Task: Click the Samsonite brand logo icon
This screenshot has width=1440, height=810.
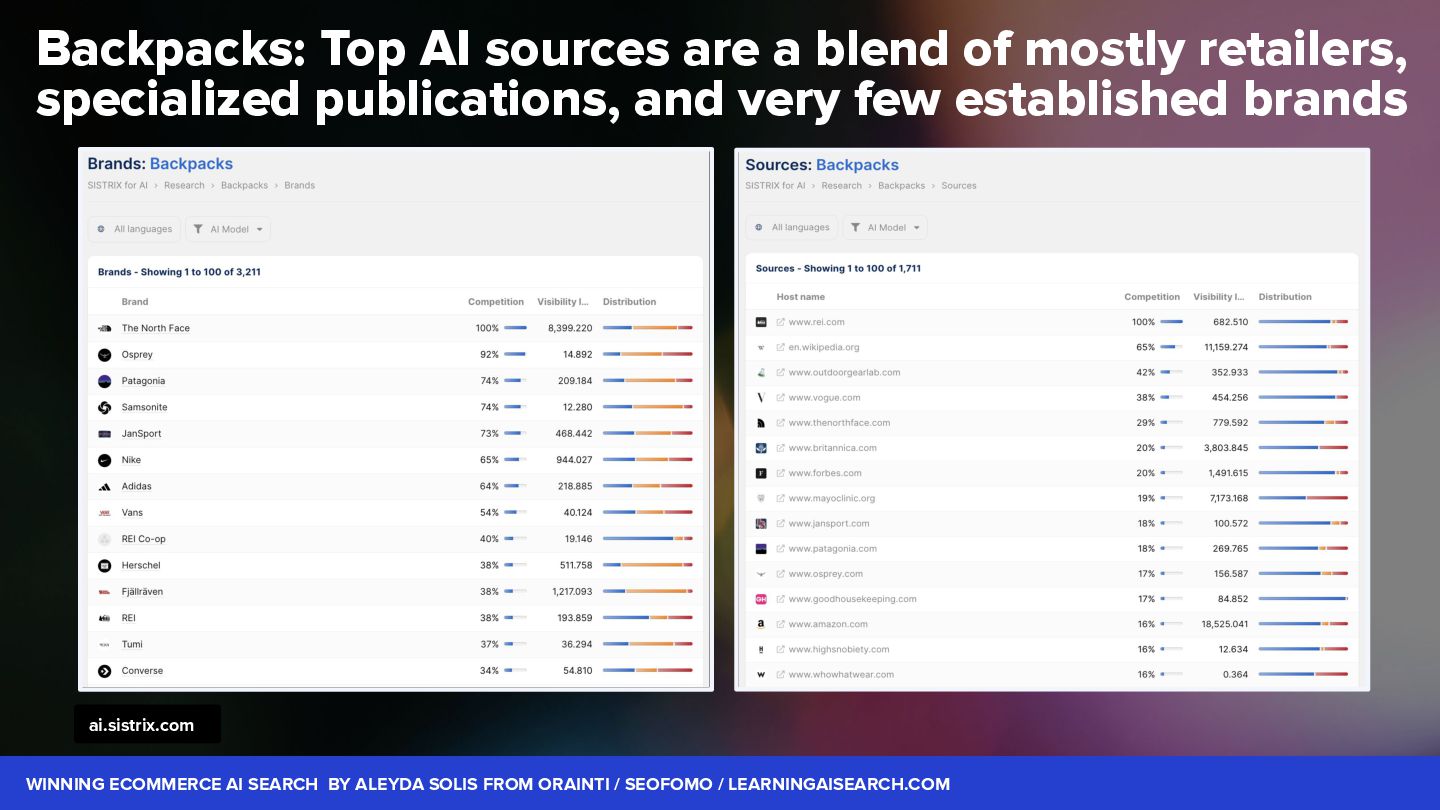Action: 104,407
